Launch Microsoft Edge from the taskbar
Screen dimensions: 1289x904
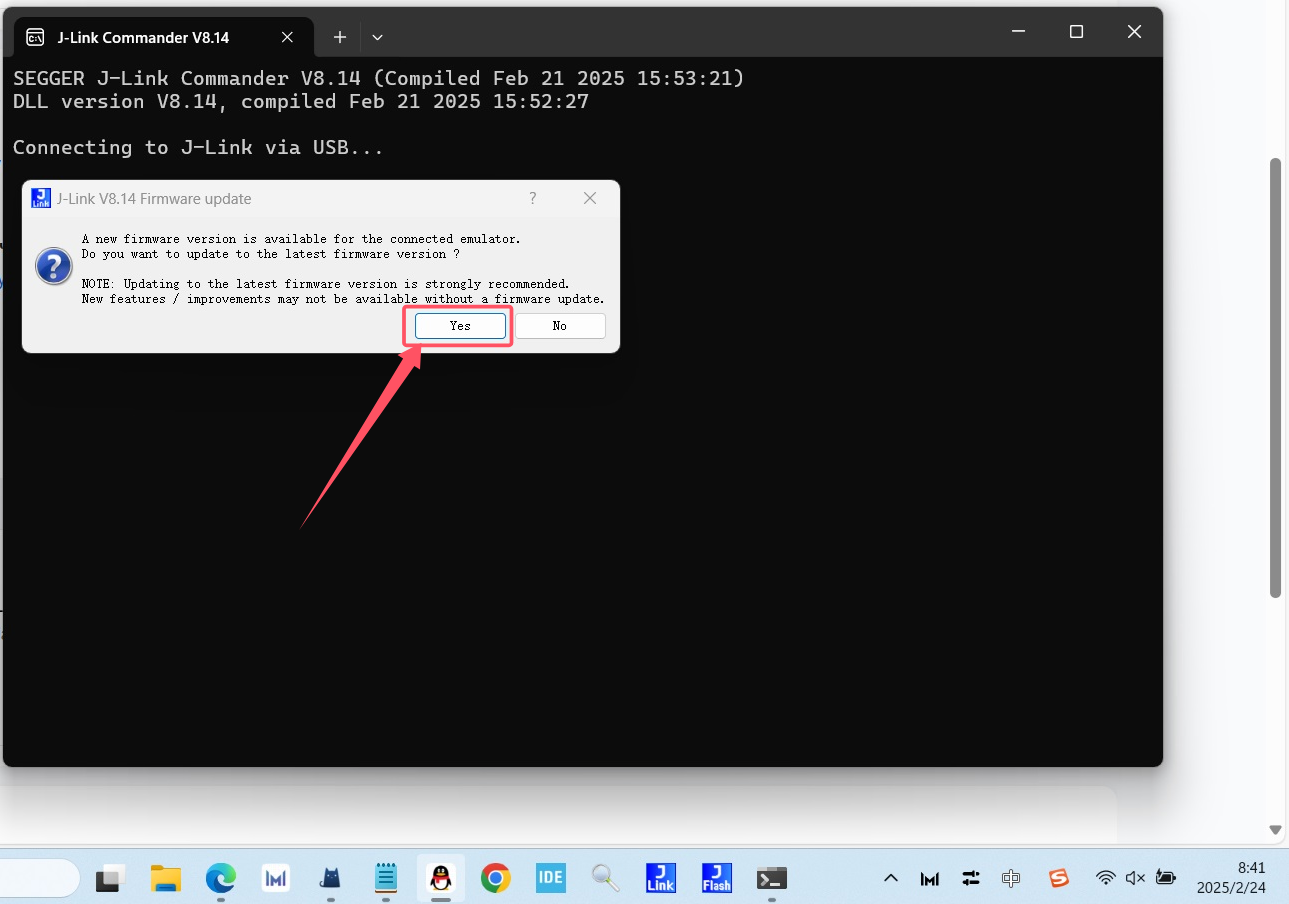coord(220,878)
